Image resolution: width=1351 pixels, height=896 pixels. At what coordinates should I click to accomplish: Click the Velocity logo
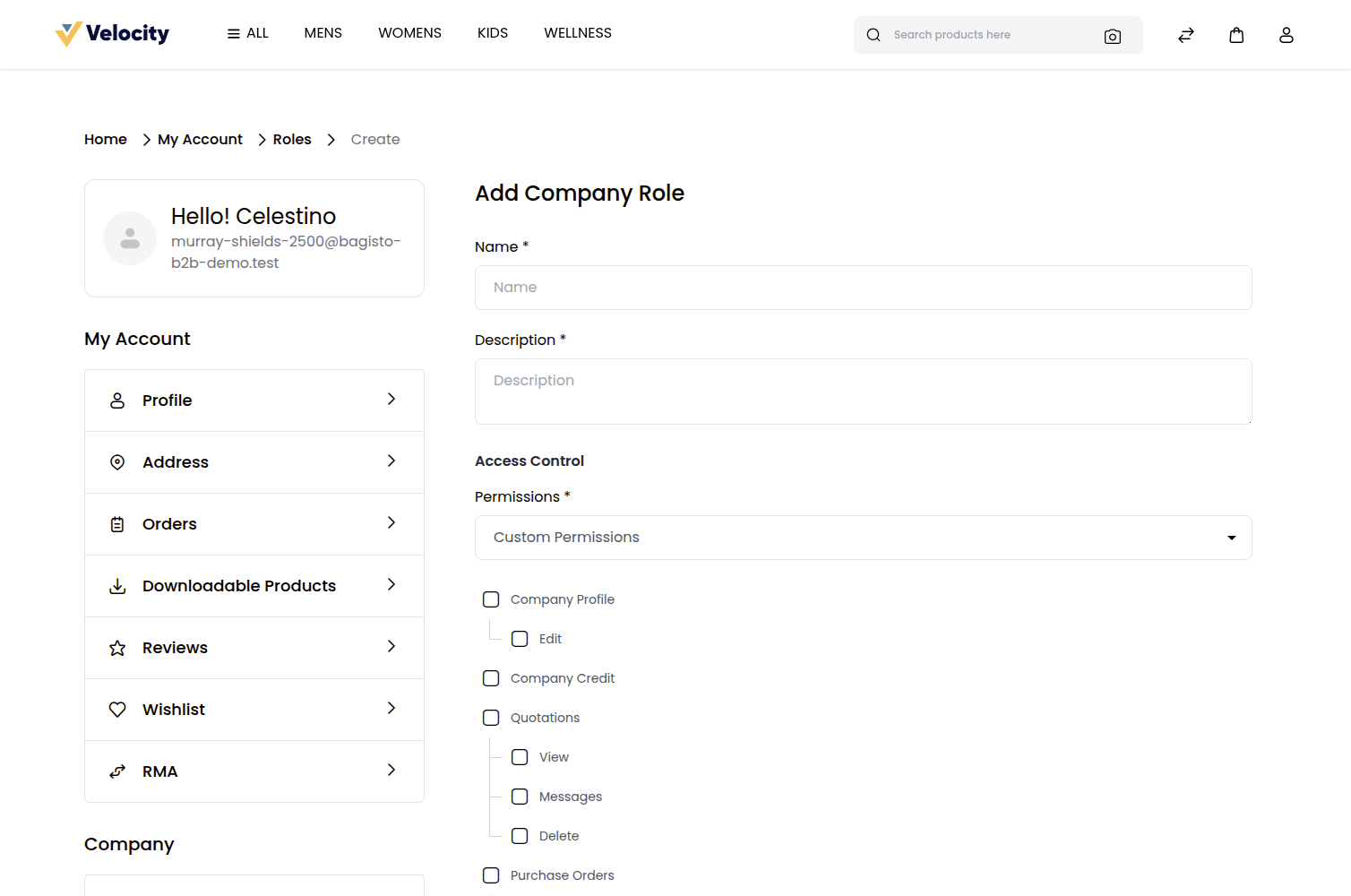[x=112, y=34]
